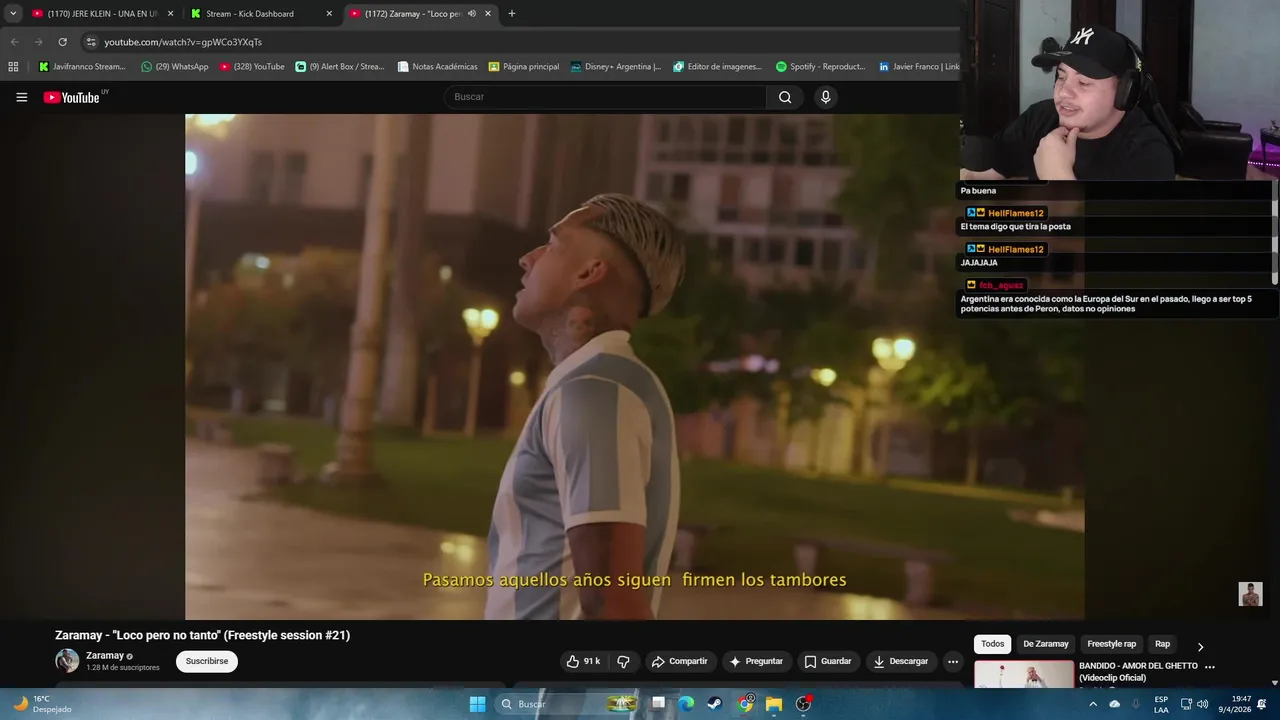Click the YouTube Buscar search field
Image resolution: width=1280 pixels, height=720 pixels.
(x=605, y=97)
